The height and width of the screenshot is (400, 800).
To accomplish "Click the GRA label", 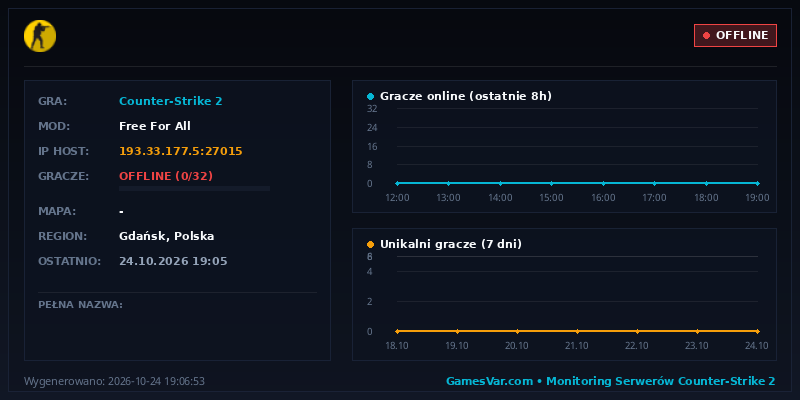I will click(53, 101).
